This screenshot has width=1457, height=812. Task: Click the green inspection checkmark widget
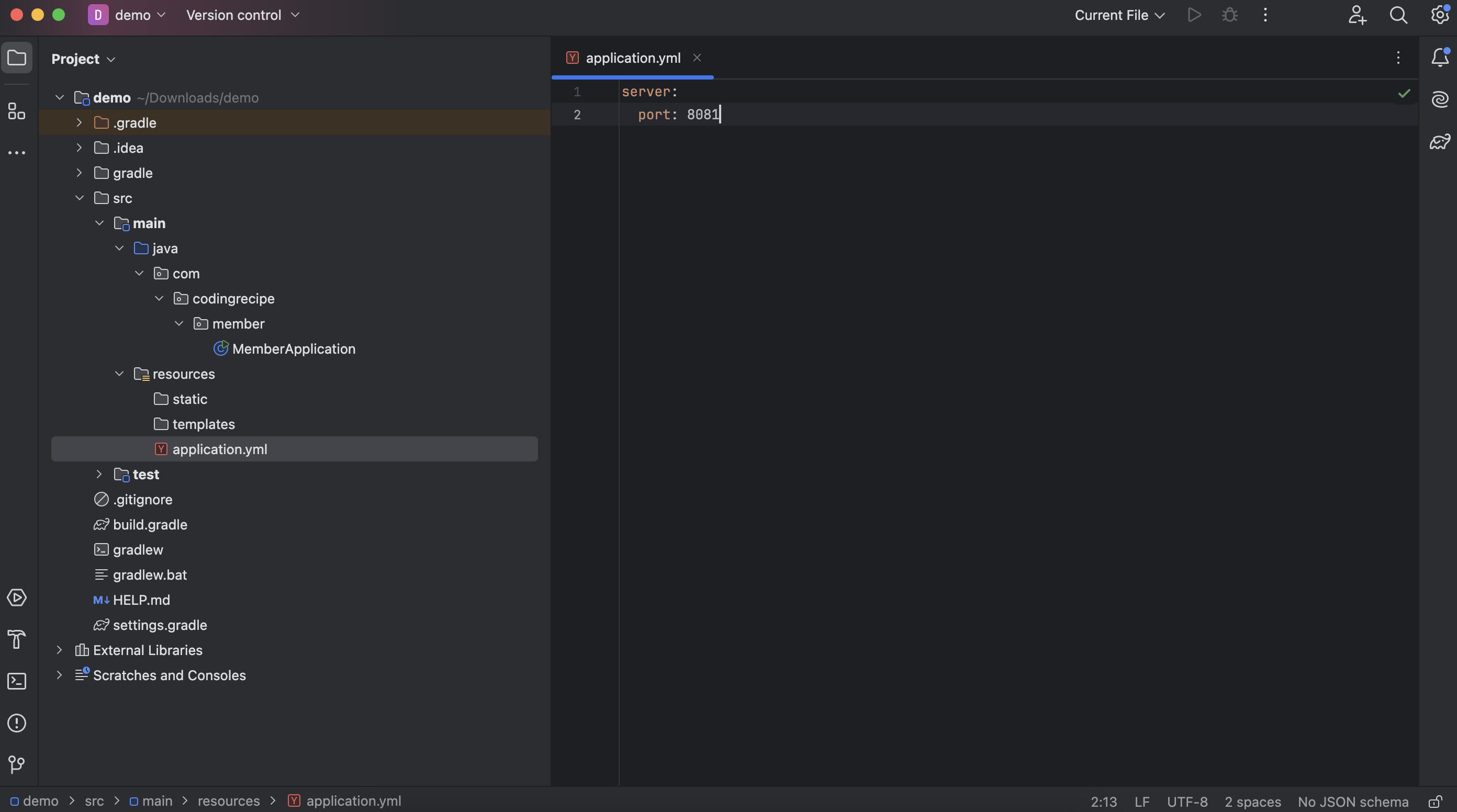point(1404,93)
